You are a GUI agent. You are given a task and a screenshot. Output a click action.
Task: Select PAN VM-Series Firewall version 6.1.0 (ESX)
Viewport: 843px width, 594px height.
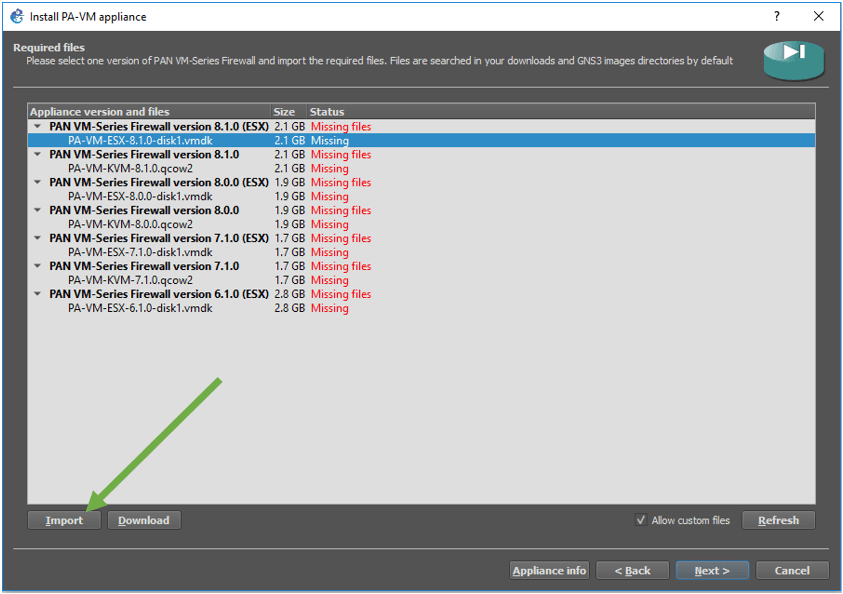point(422,294)
